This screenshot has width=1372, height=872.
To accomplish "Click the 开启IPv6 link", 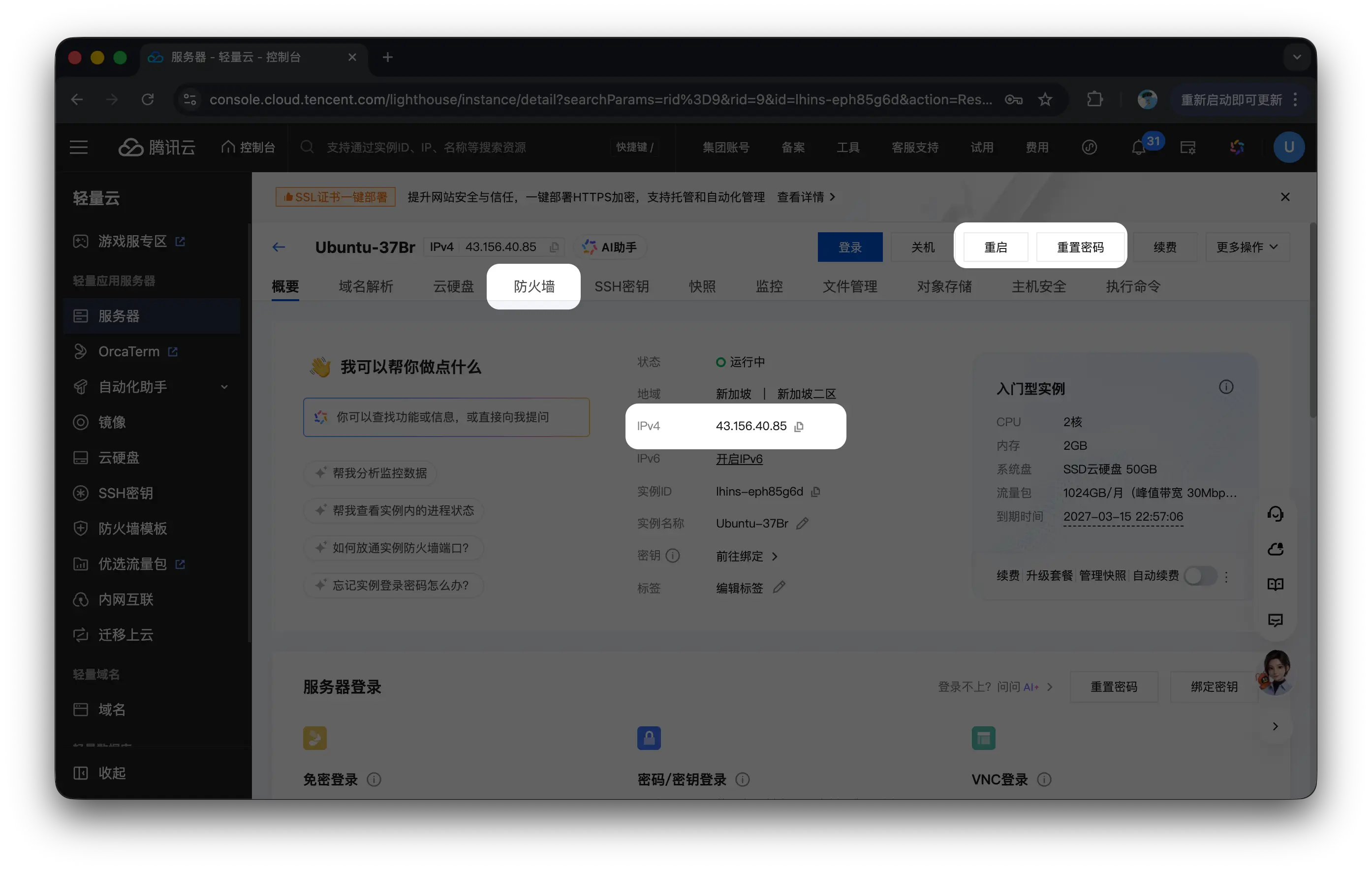I will (x=739, y=459).
